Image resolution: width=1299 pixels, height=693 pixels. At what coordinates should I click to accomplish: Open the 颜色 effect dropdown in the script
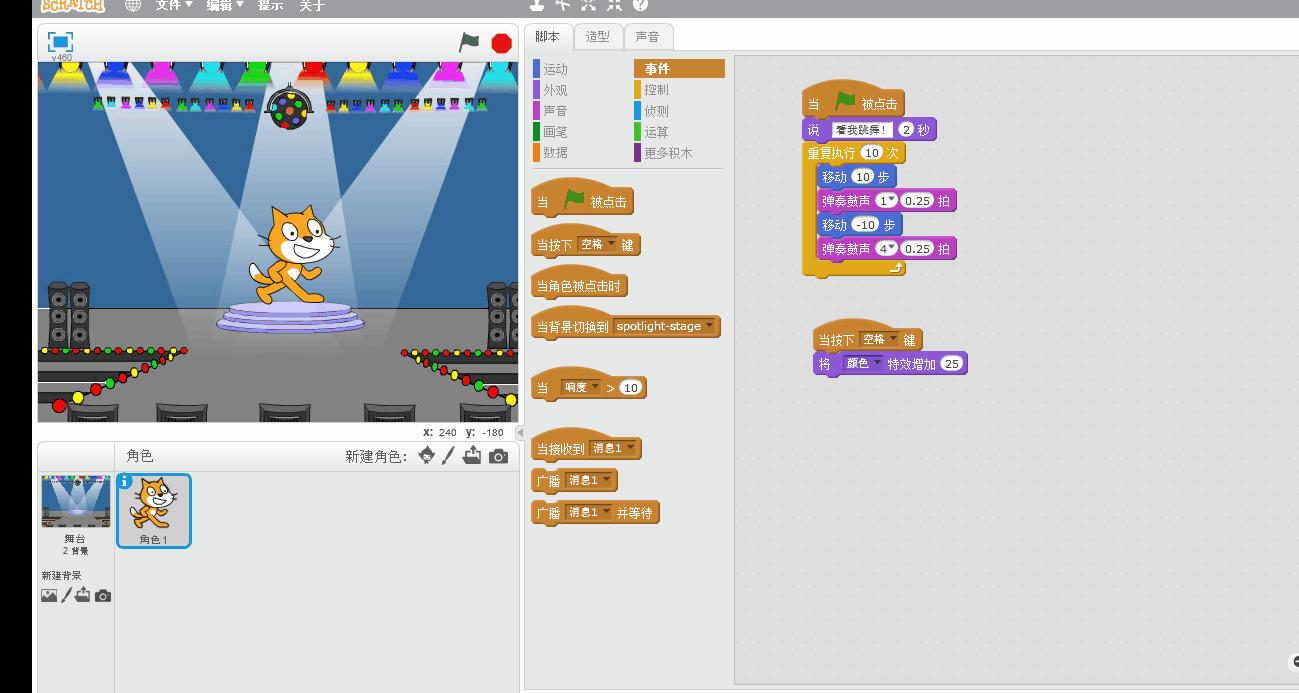pyautogui.click(x=876, y=361)
